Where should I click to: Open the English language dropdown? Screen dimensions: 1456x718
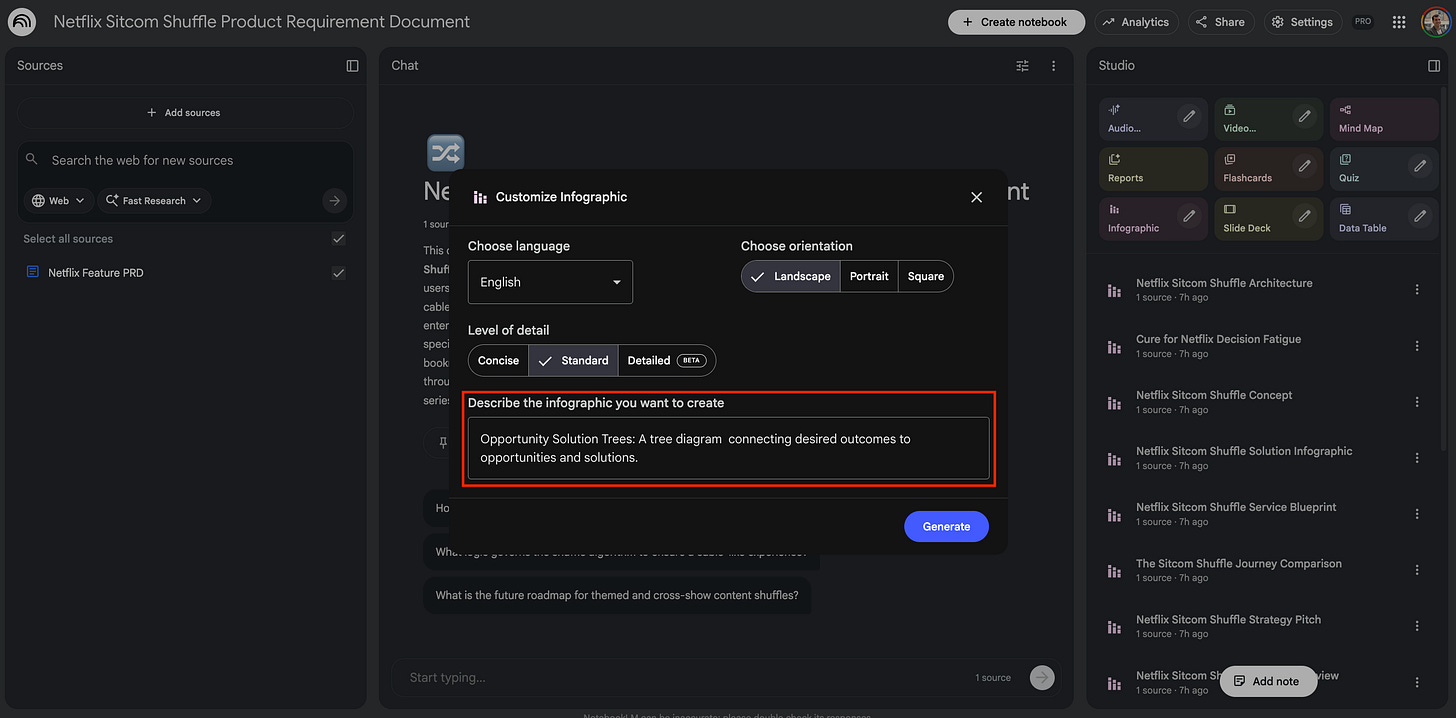(550, 282)
